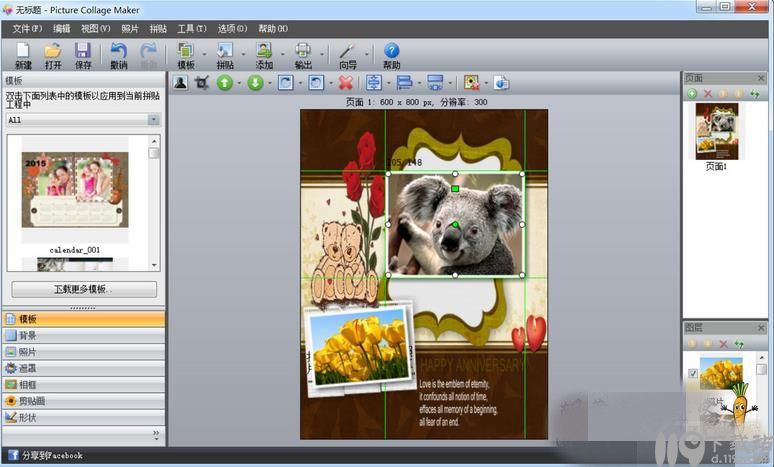This screenshot has height=467, width=774.
Task: Expand the Add (添加) toolbar dropdown arrow
Action: point(283,54)
